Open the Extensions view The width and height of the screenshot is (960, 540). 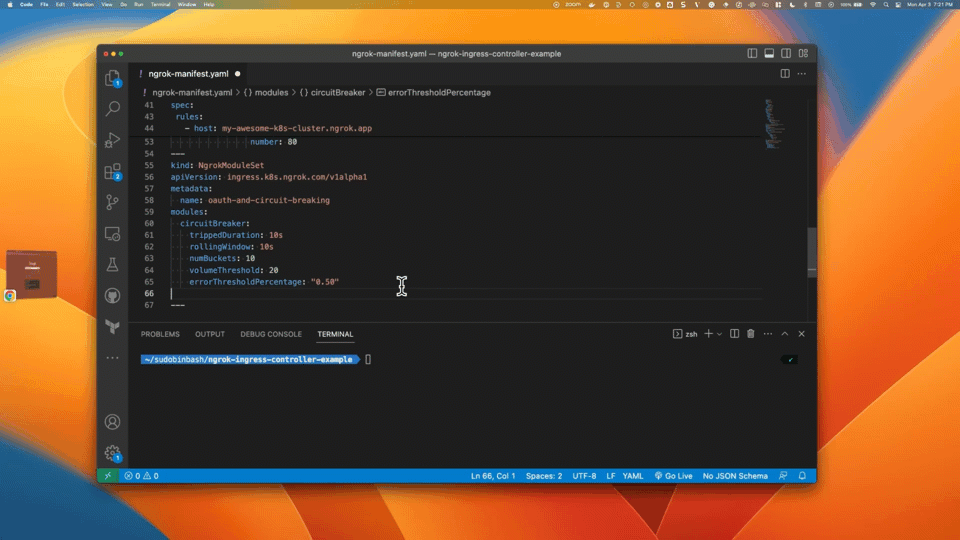(x=112, y=171)
